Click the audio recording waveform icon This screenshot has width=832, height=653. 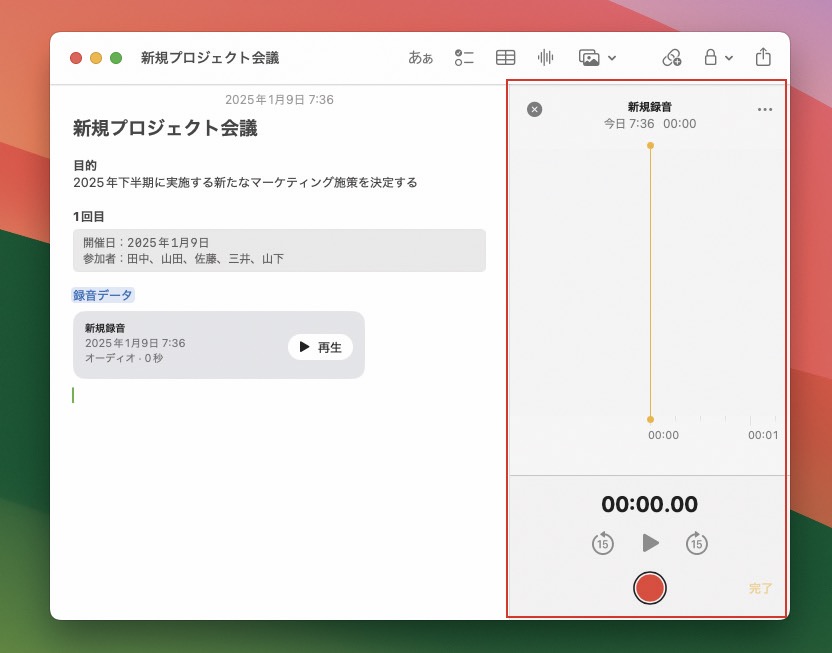545,57
